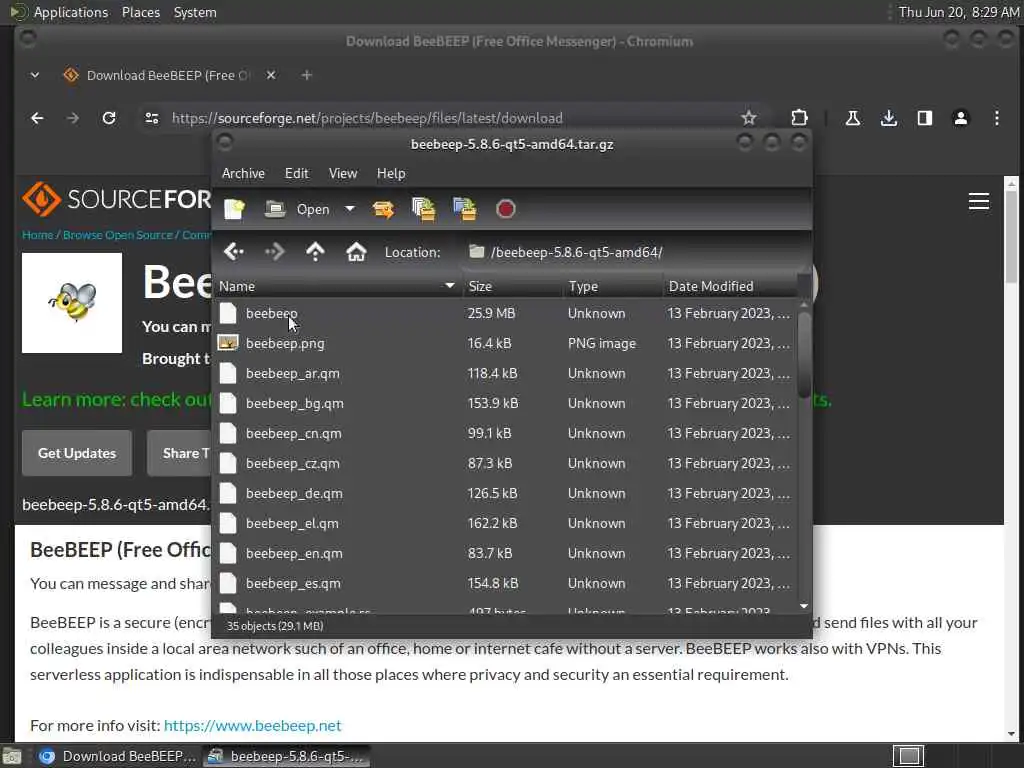The width and height of the screenshot is (1024, 768).
Task: Open the Archive menu
Action: click(x=243, y=173)
